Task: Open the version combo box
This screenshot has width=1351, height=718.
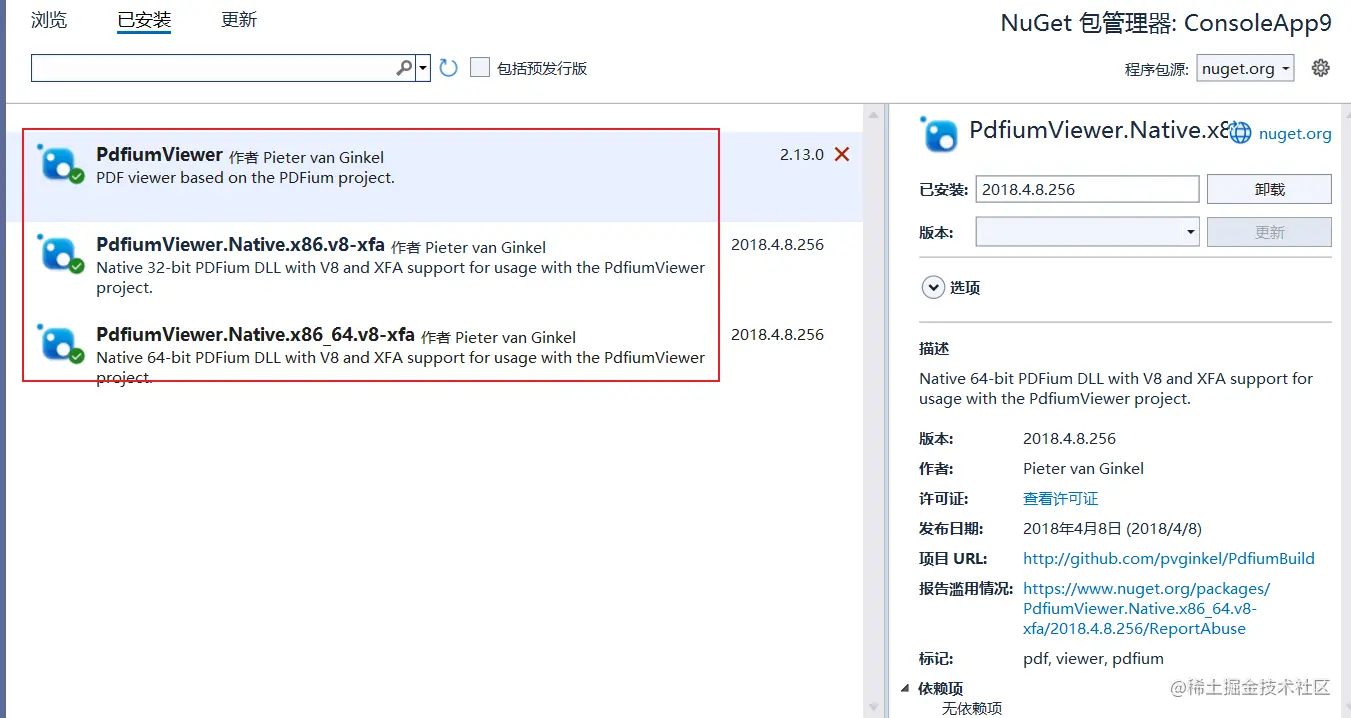Action: pyautogui.click(x=1087, y=232)
